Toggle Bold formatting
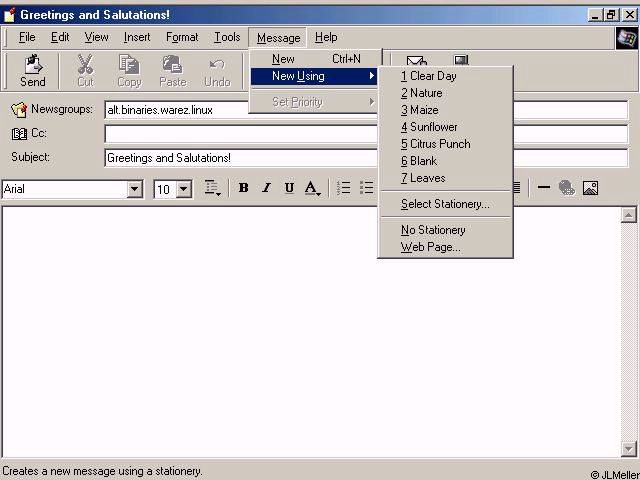This screenshot has width=640, height=480. coord(244,188)
